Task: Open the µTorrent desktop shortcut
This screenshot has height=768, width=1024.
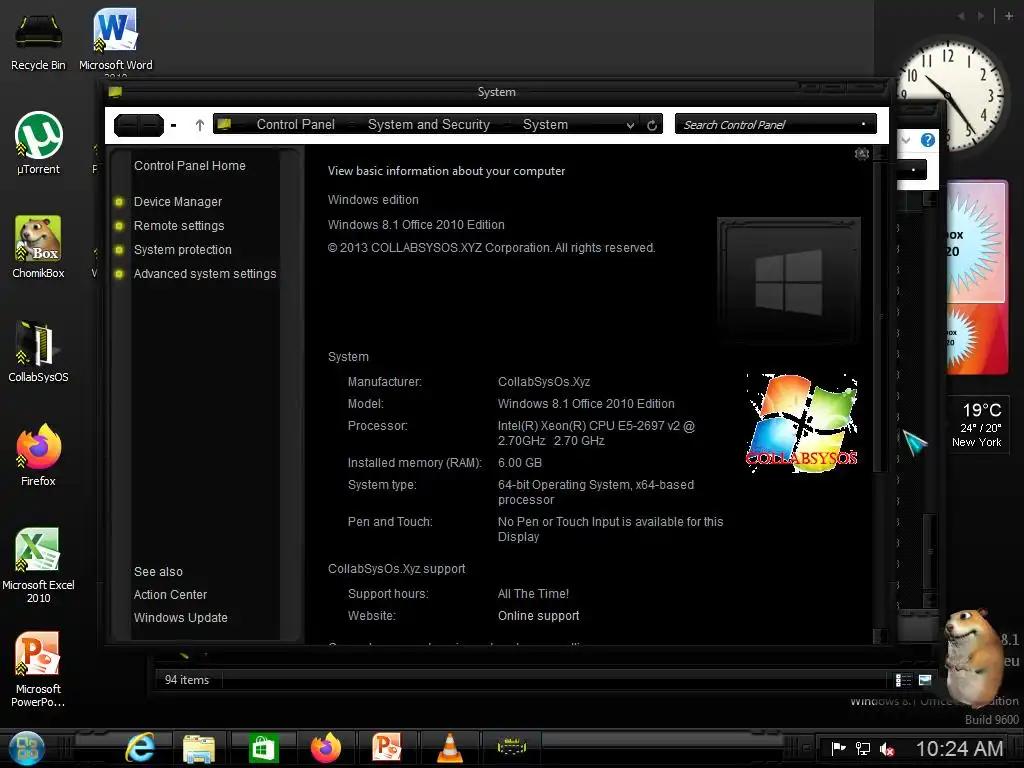Action: 39,143
